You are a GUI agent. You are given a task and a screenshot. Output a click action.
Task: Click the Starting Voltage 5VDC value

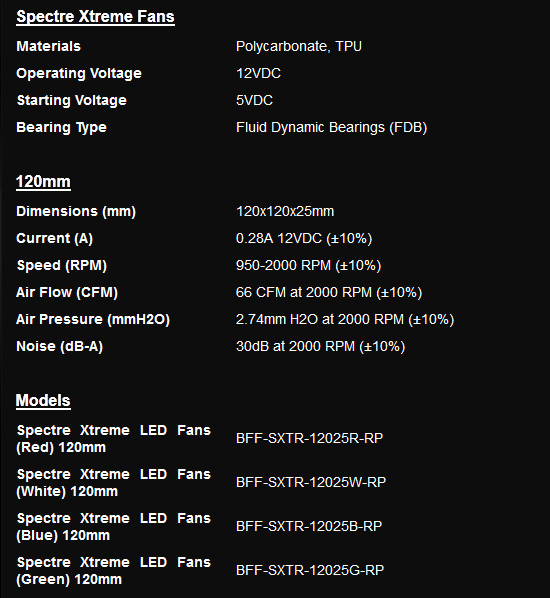coord(254,100)
